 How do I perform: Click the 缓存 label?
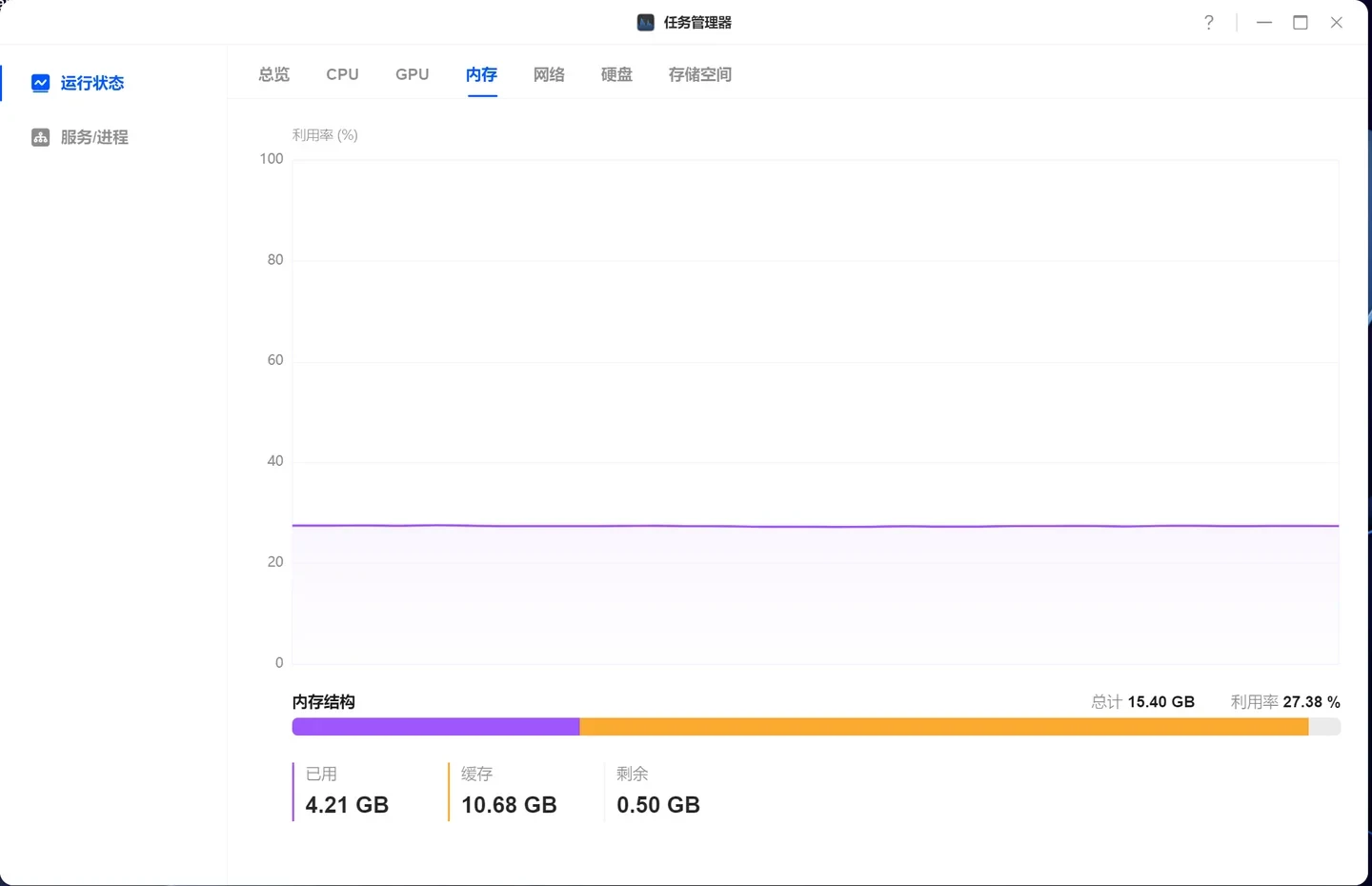pos(477,774)
